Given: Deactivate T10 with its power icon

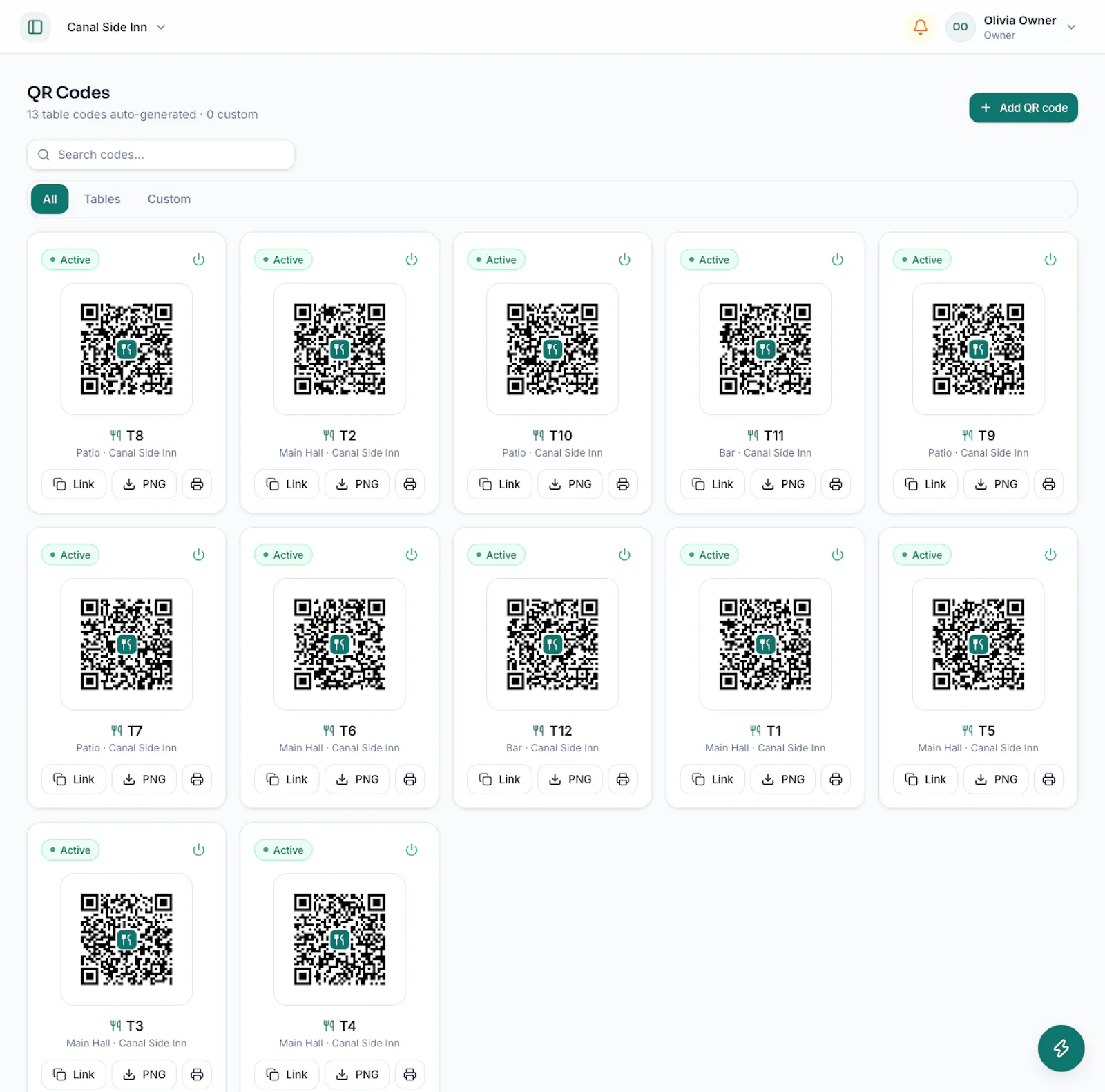Looking at the screenshot, I should point(624,260).
